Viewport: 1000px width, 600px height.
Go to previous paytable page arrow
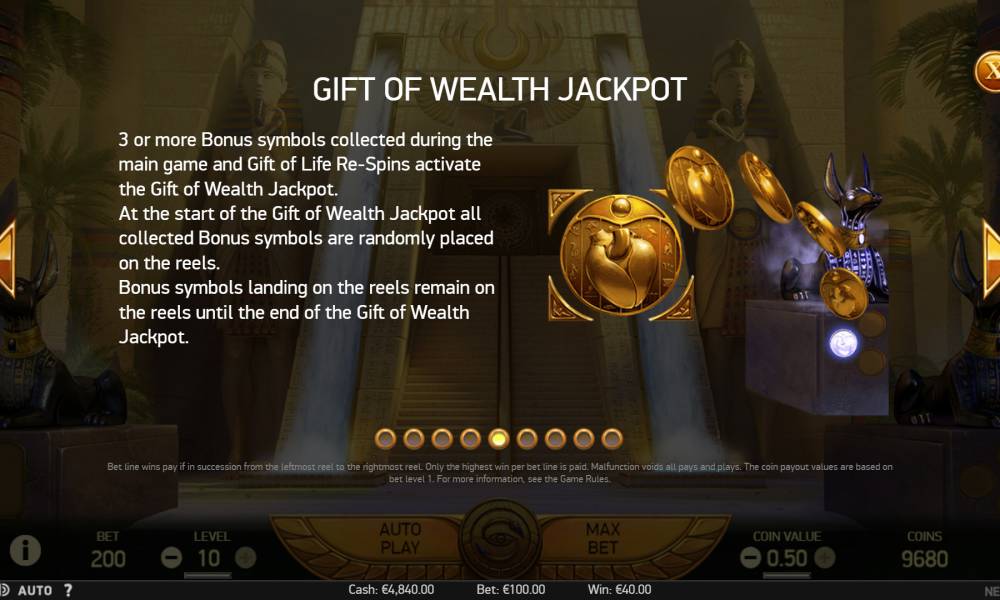coord(7,260)
